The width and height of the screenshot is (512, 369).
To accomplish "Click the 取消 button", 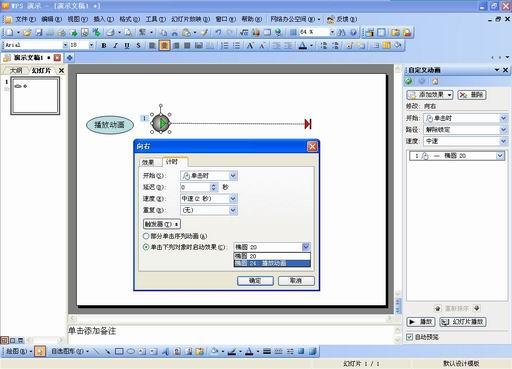I will [296, 281].
